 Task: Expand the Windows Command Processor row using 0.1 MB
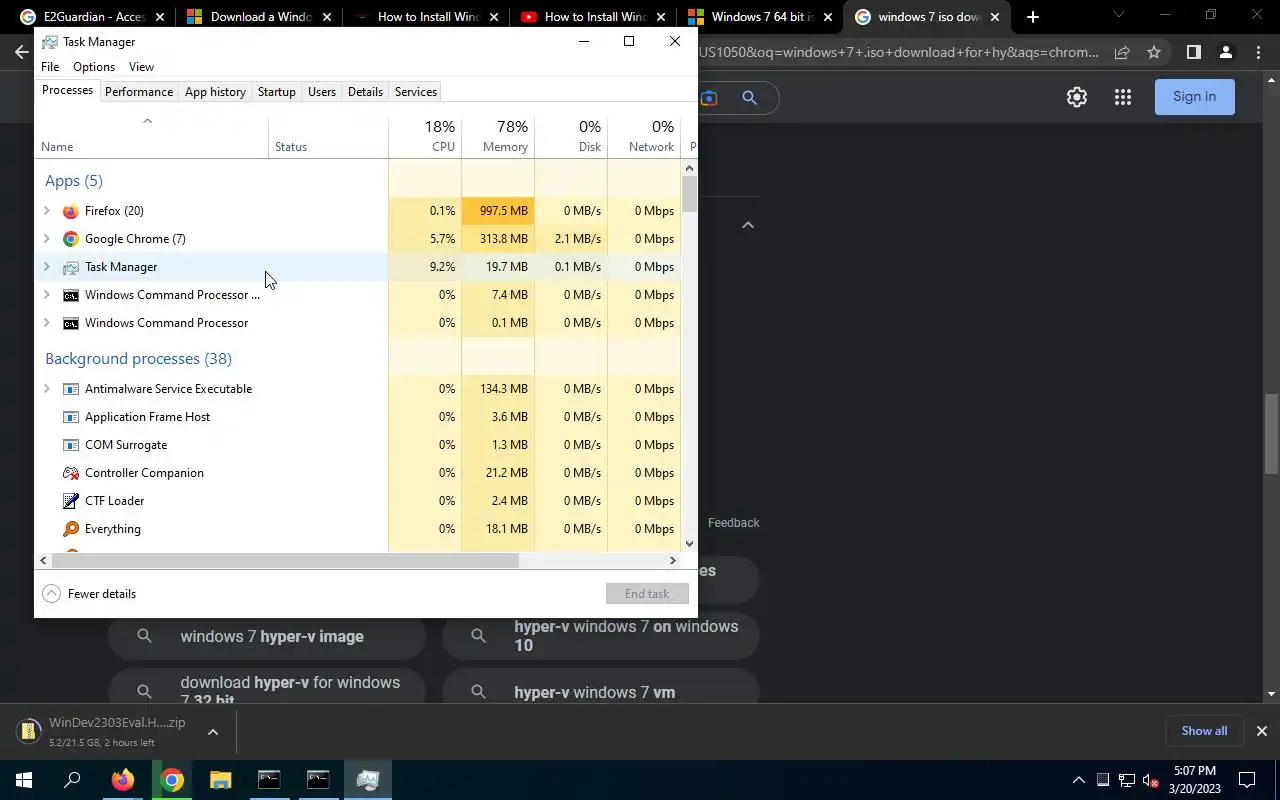[x=46, y=323]
